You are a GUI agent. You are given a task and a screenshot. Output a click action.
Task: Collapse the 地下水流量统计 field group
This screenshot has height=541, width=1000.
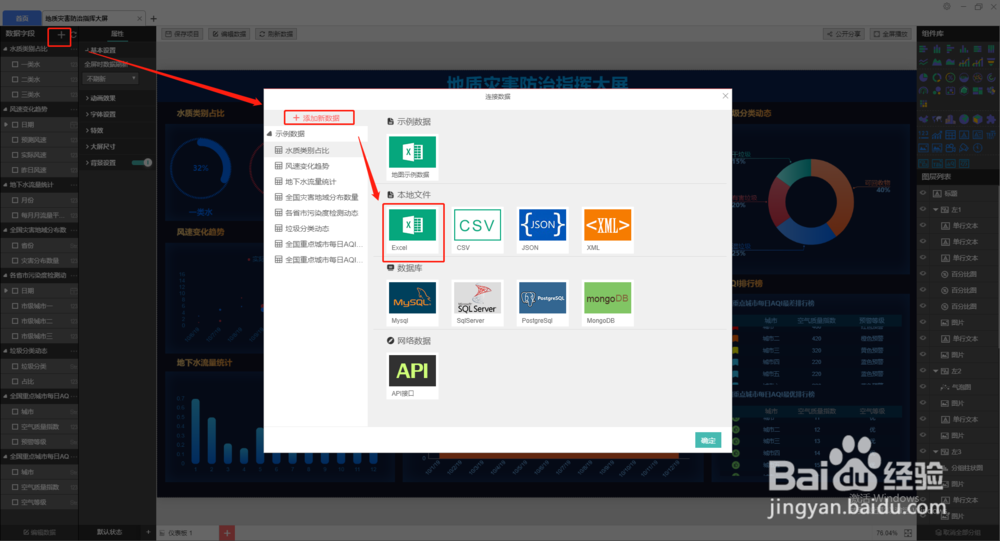(5, 185)
